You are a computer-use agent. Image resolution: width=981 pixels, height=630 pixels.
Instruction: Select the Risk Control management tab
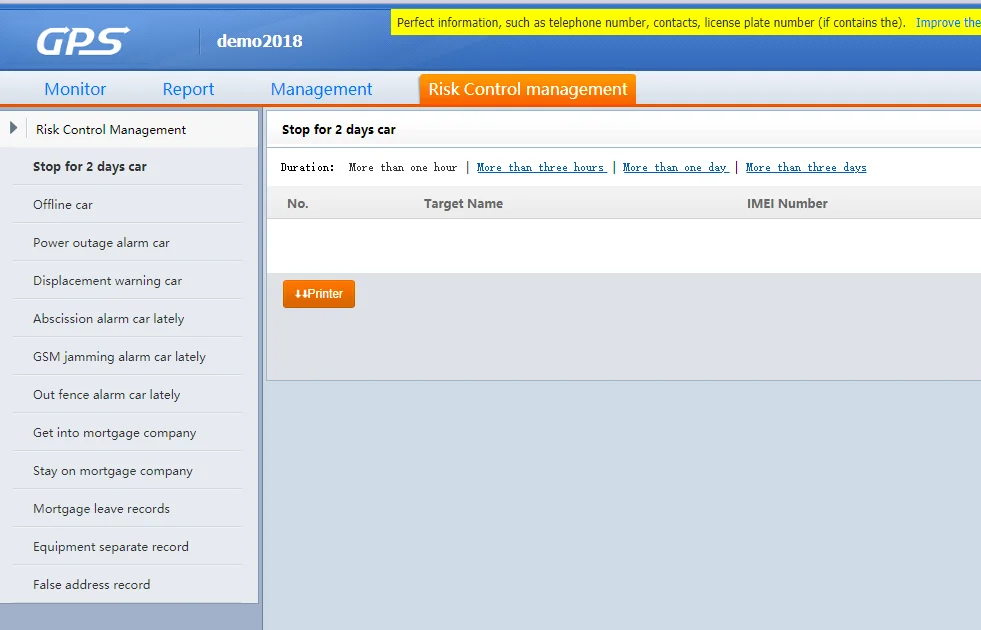(527, 89)
